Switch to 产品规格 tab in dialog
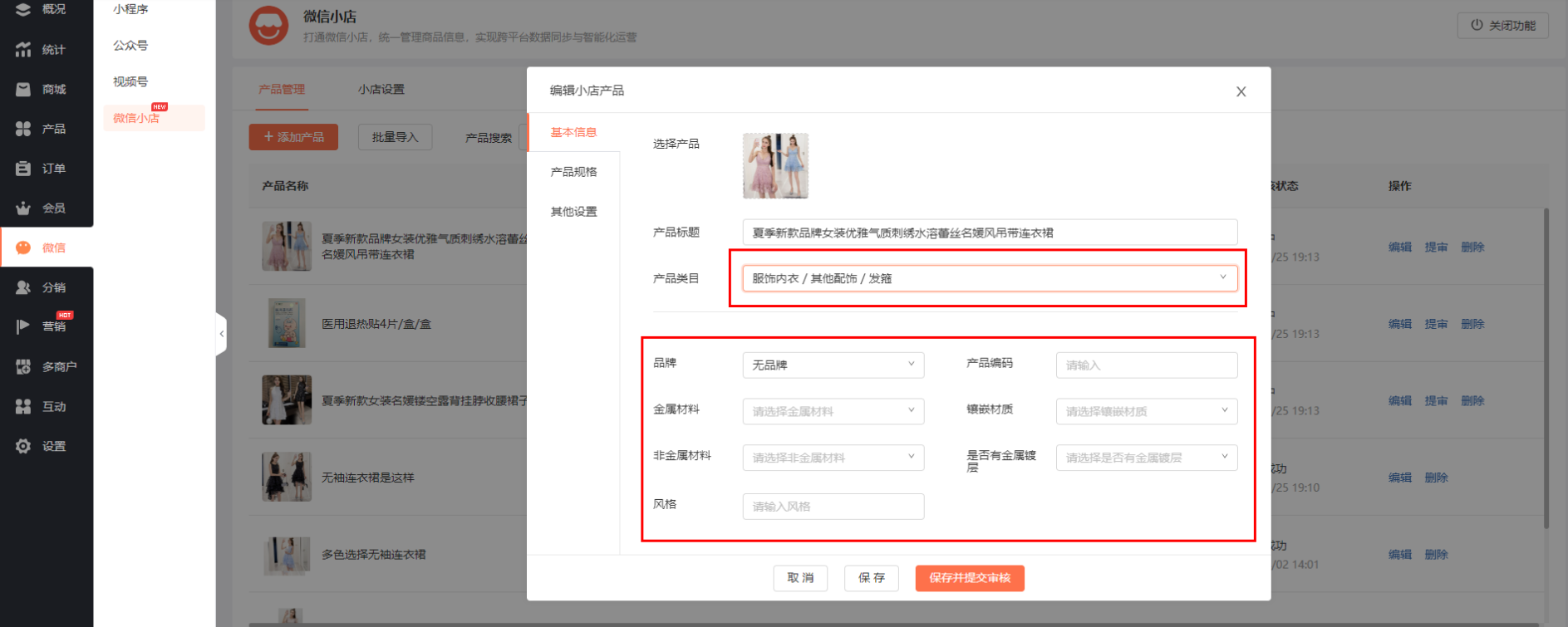Viewport: 1568px width, 627px height. click(573, 172)
